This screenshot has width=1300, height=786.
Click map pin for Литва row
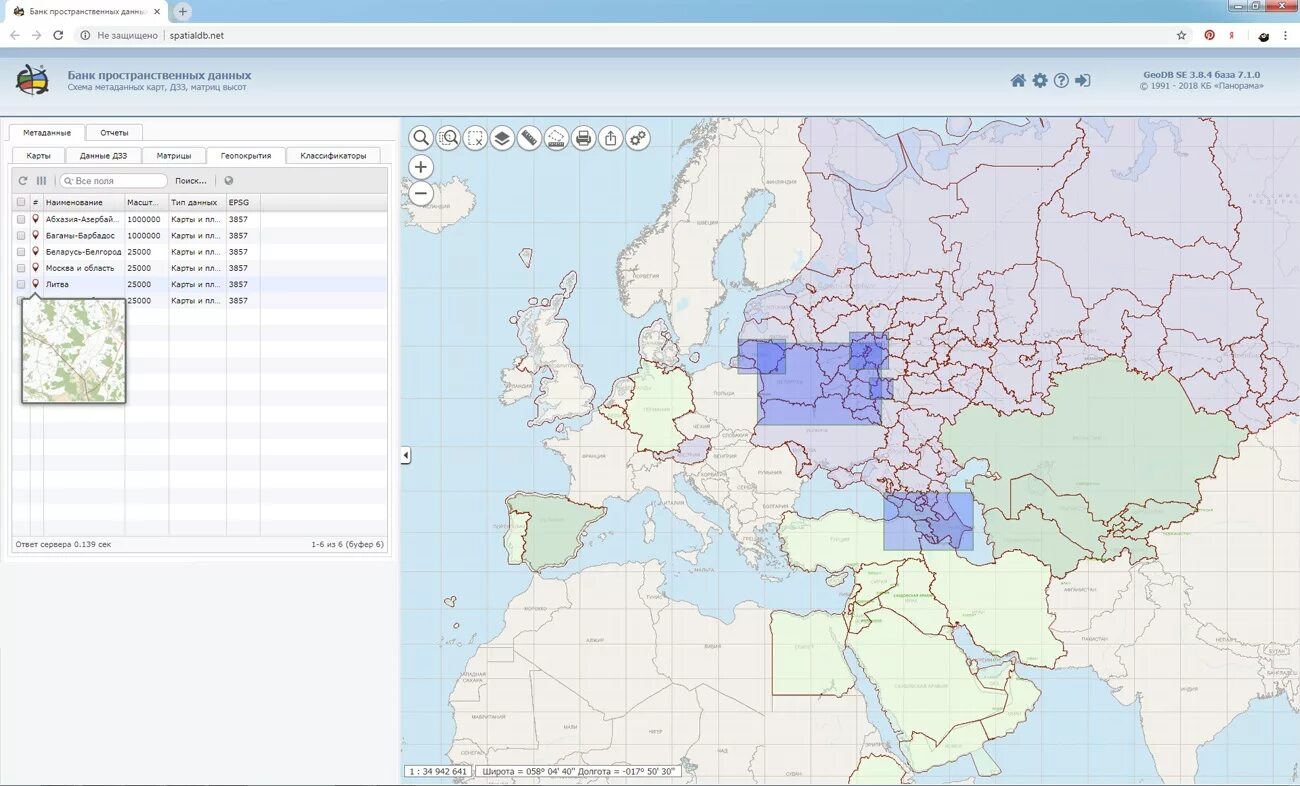[35, 284]
